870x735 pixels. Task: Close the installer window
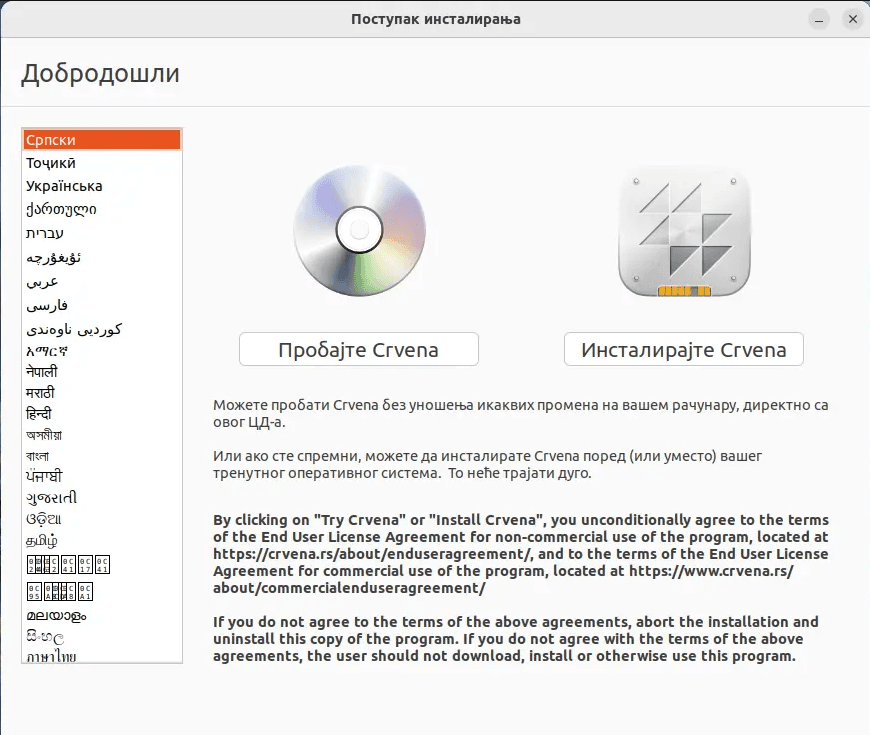click(853, 19)
